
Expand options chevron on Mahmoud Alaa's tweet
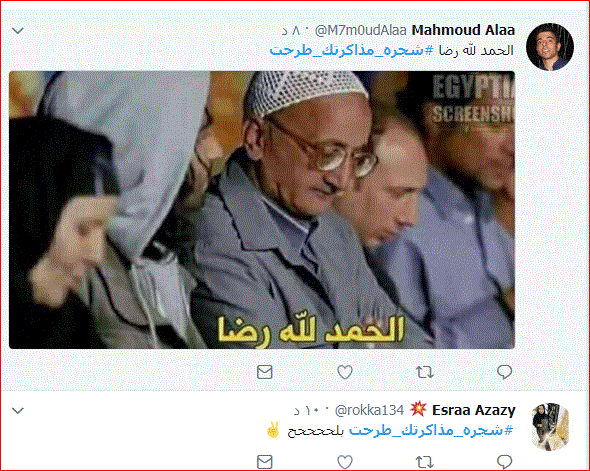[18, 30]
